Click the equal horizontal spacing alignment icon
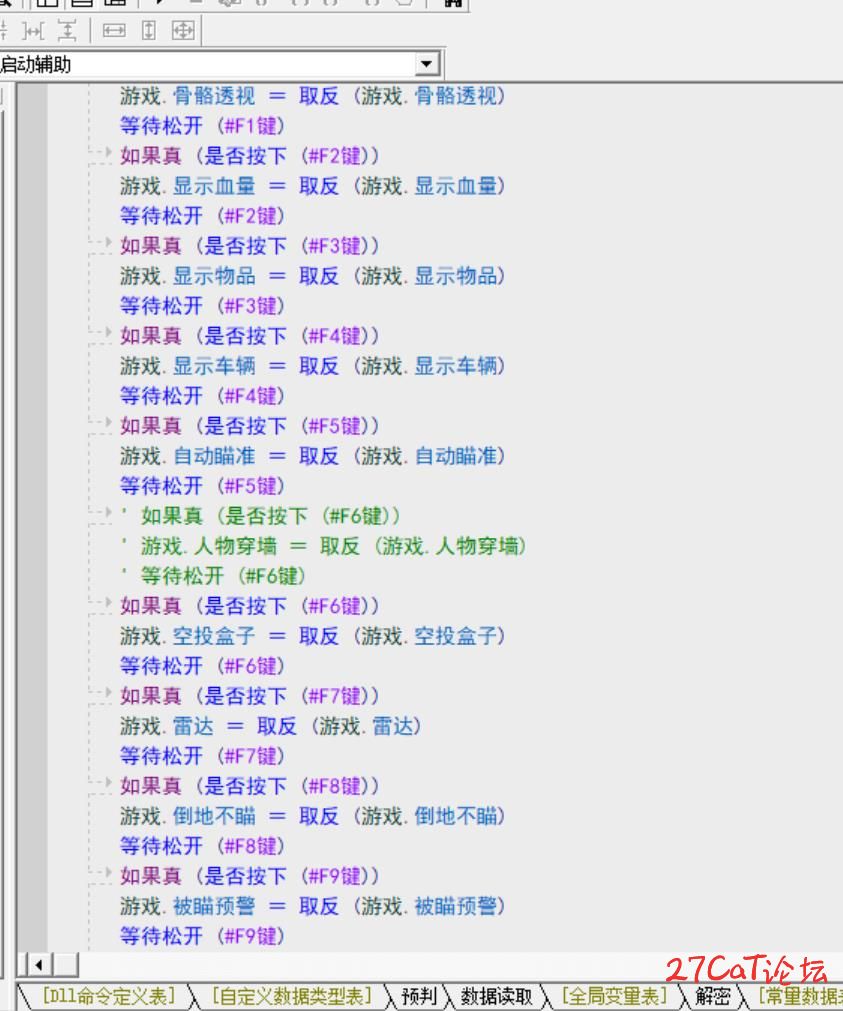The image size is (843, 1011). pos(33,30)
